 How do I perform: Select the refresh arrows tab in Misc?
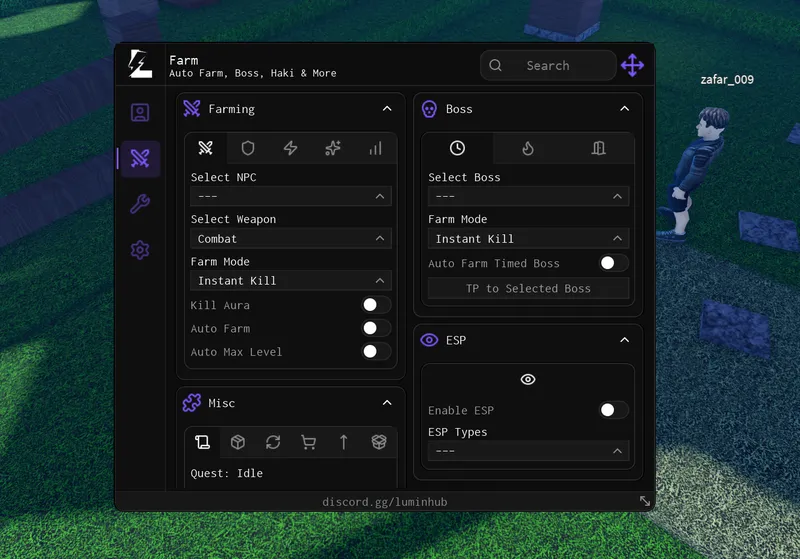(273, 442)
